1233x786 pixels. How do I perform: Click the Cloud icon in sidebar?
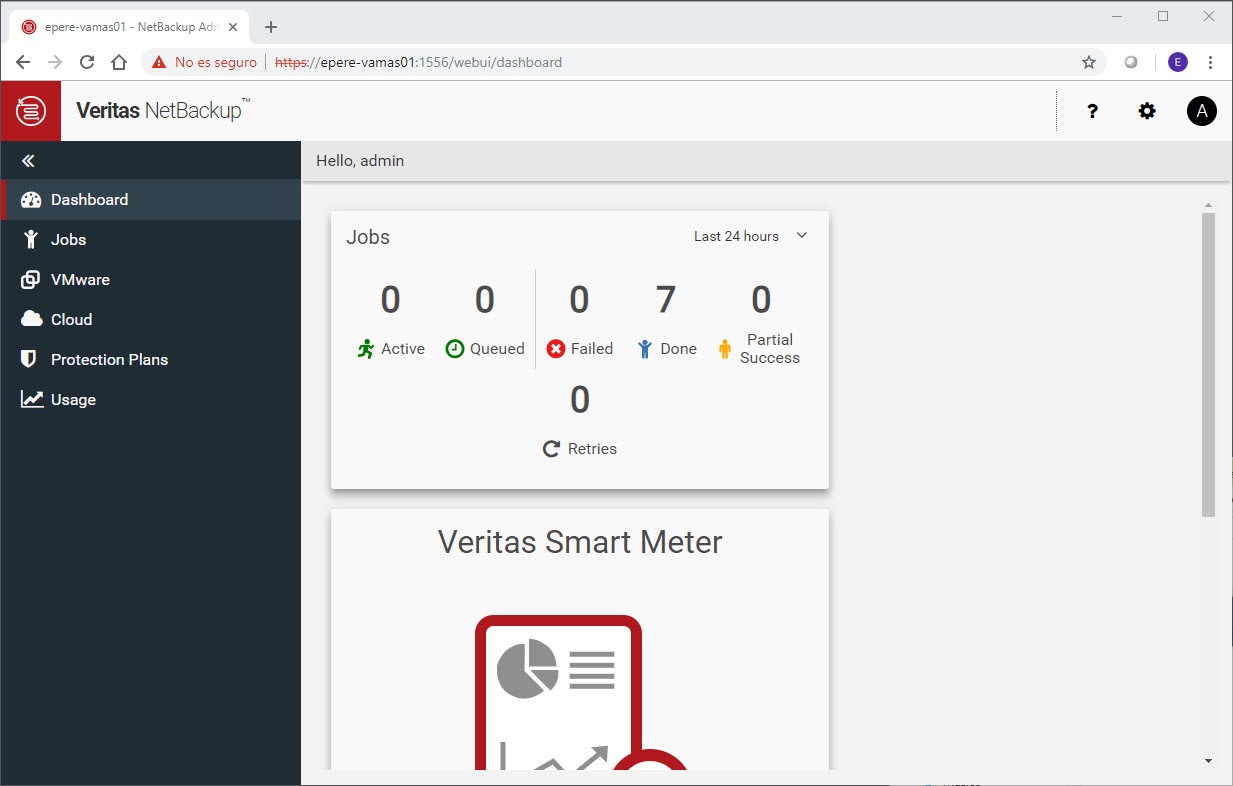tap(31, 320)
